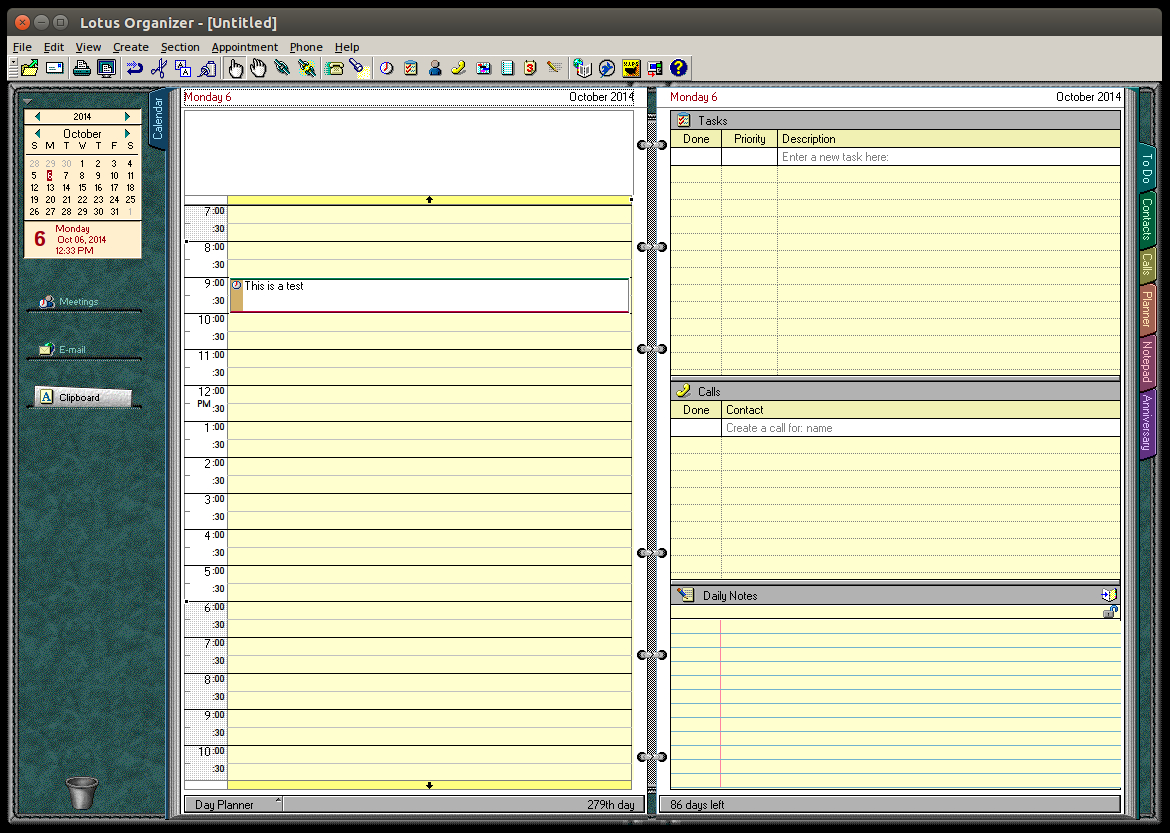This screenshot has width=1170, height=833.
Task: Open the Day Planner view selector
Action: coord(233,804)
